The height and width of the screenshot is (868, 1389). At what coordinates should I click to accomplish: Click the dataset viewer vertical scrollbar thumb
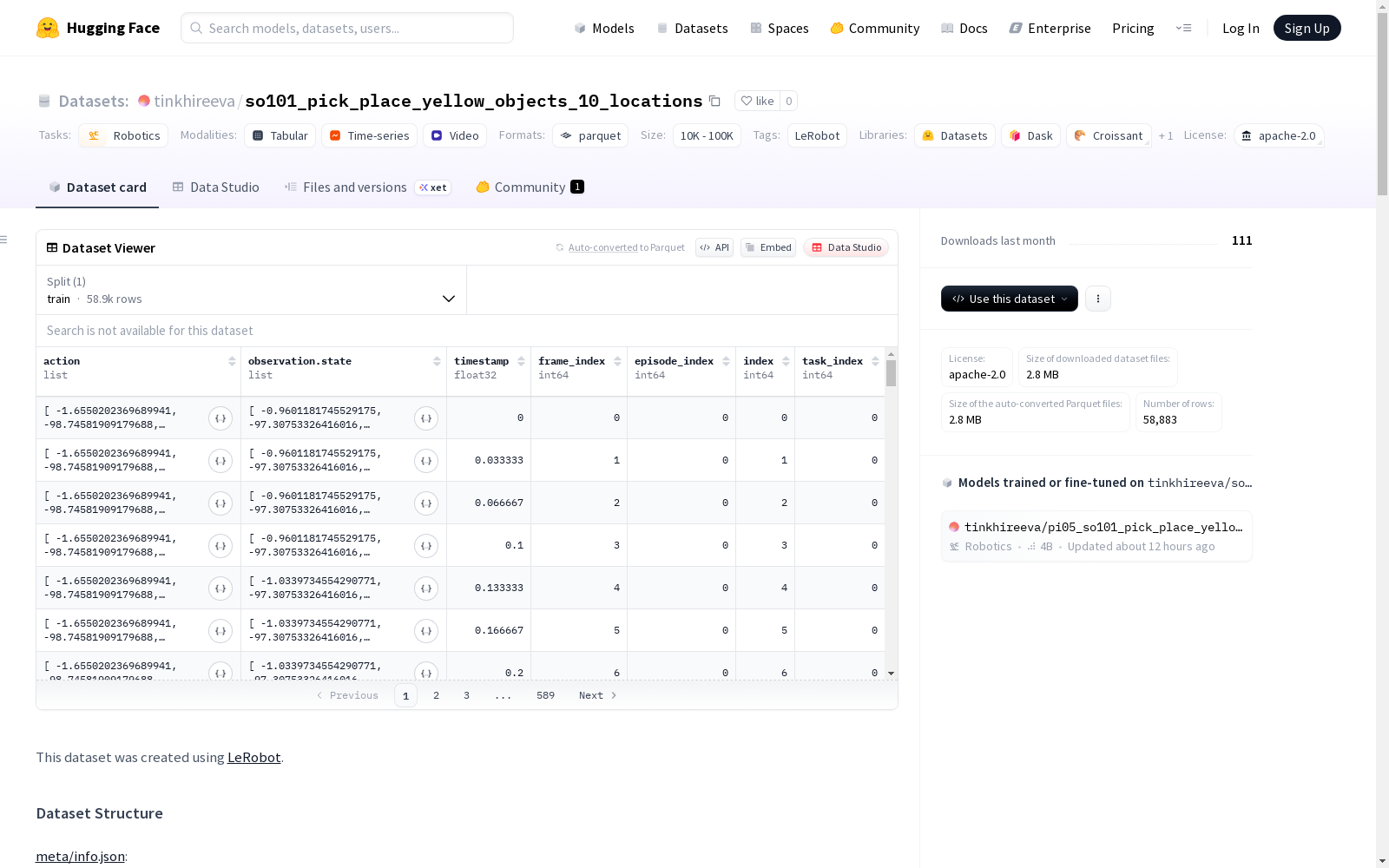[x=891, y=373]
